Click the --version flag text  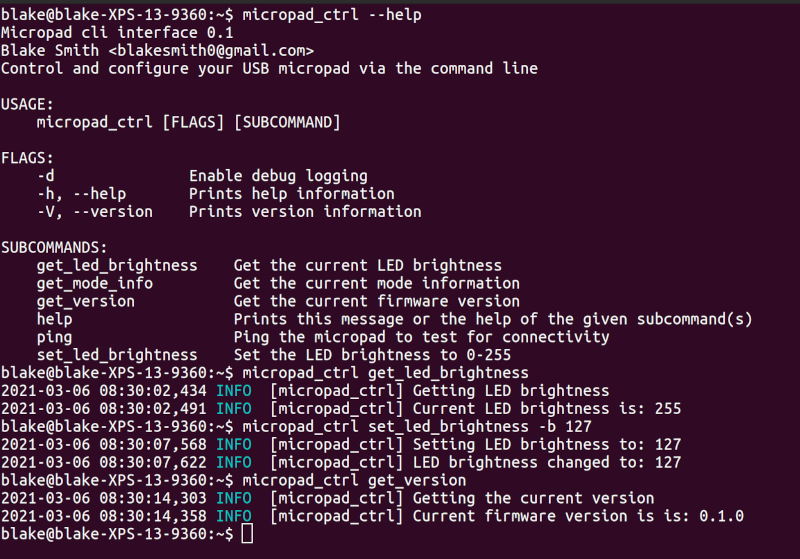(113, 212)
